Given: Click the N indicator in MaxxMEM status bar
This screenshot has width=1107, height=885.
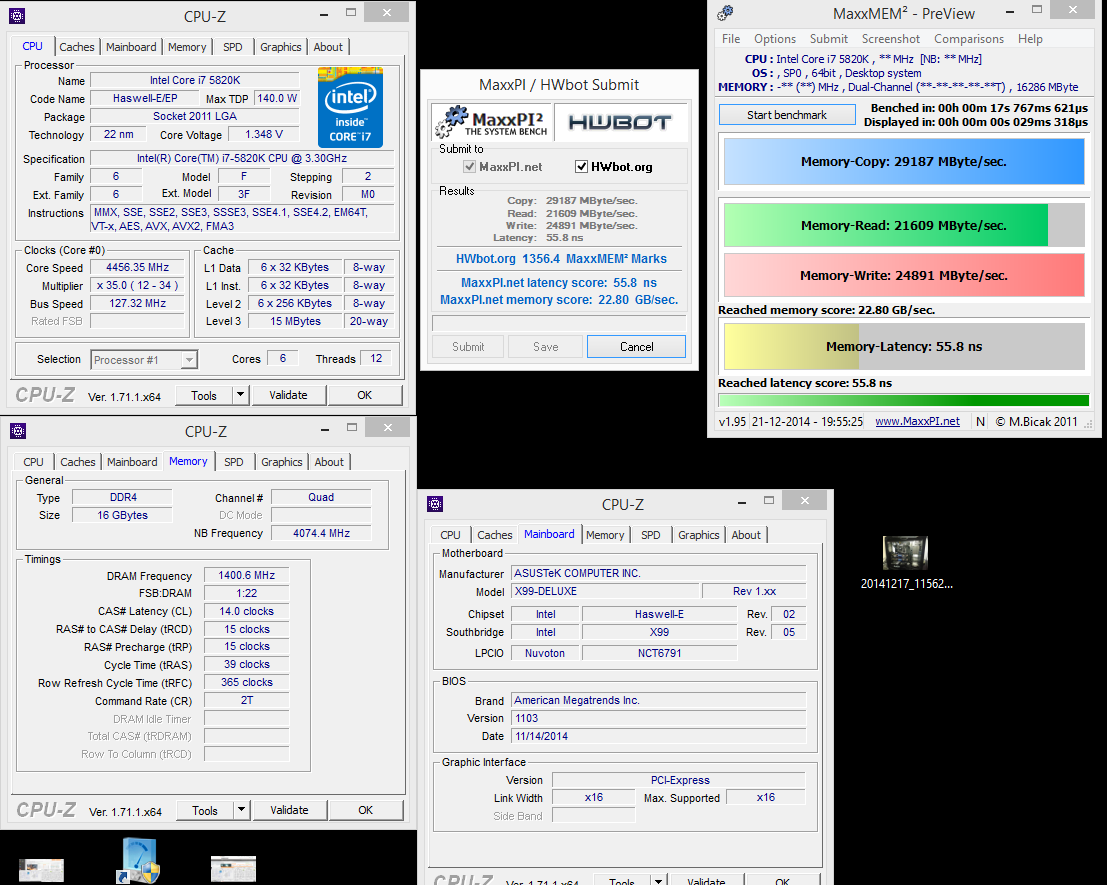Looking at the screenshot, I should (x=980, y=421).
